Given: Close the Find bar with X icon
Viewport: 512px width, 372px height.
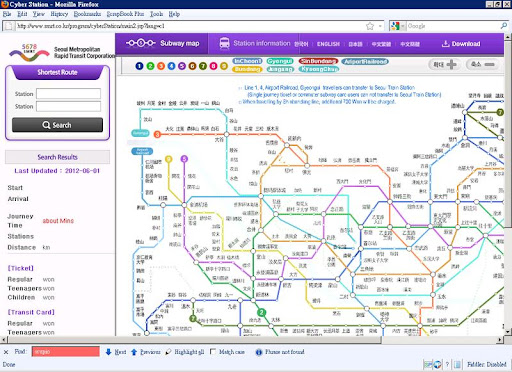Looking at the screenshot, I should (6, 352).
